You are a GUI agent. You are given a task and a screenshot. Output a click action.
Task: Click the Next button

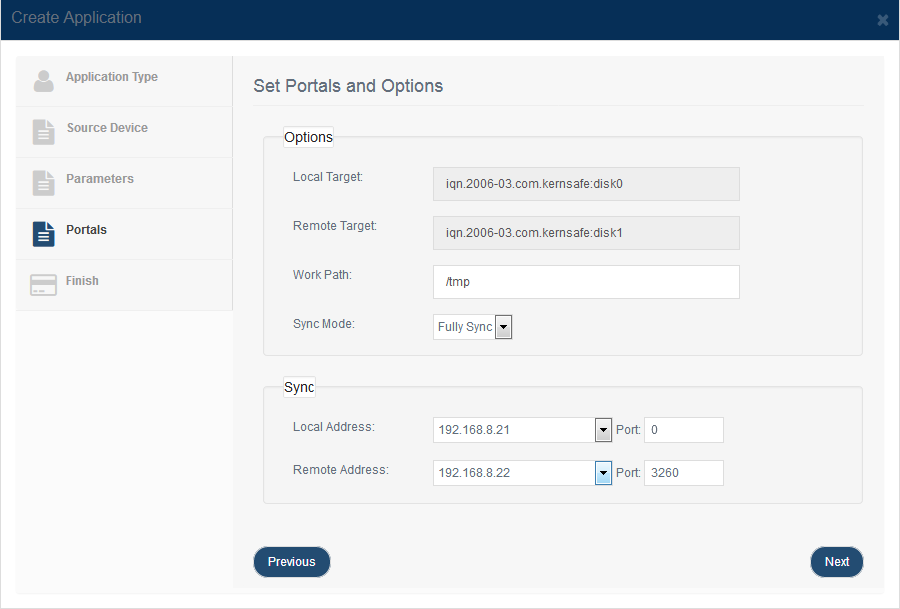coord(837,562)
